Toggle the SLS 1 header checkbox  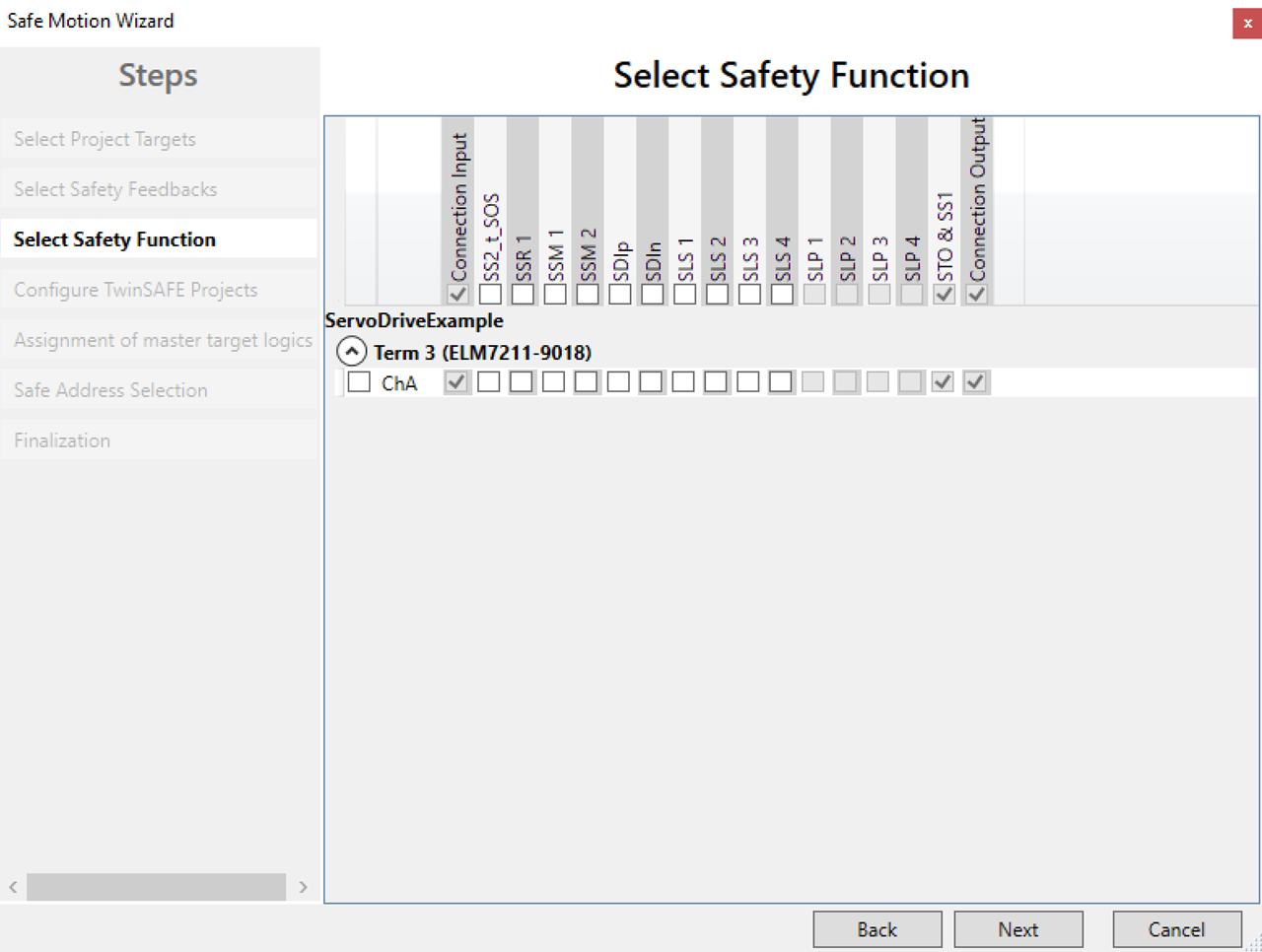point(685,294)
